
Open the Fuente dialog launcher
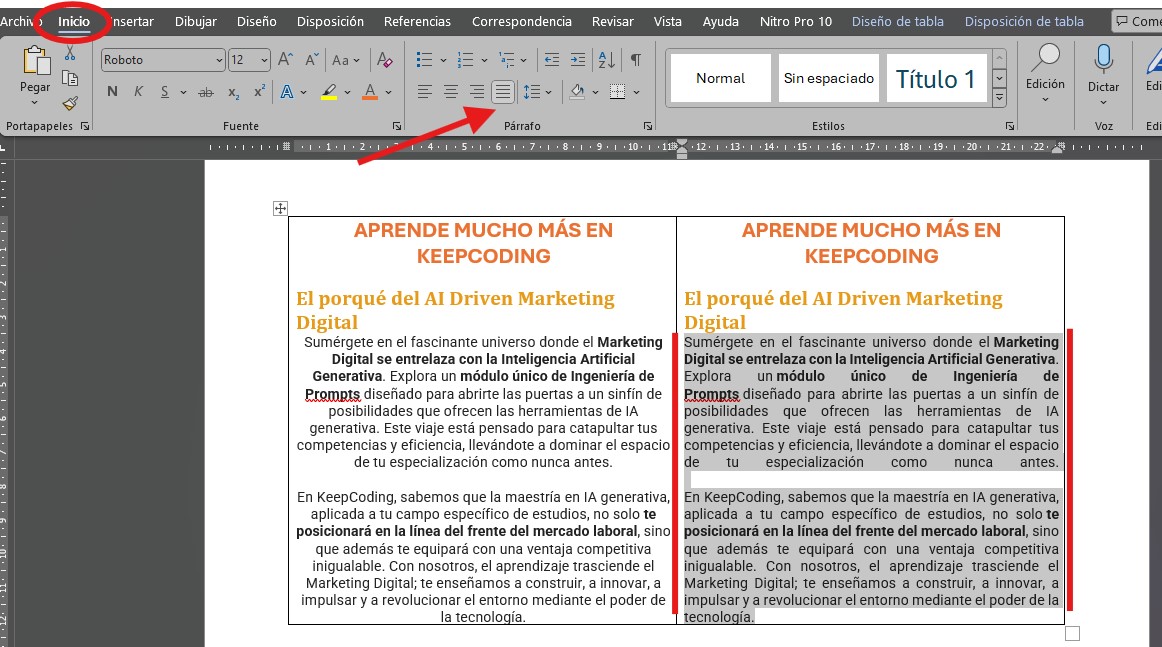pyautogui.click(x=396, y=126)
